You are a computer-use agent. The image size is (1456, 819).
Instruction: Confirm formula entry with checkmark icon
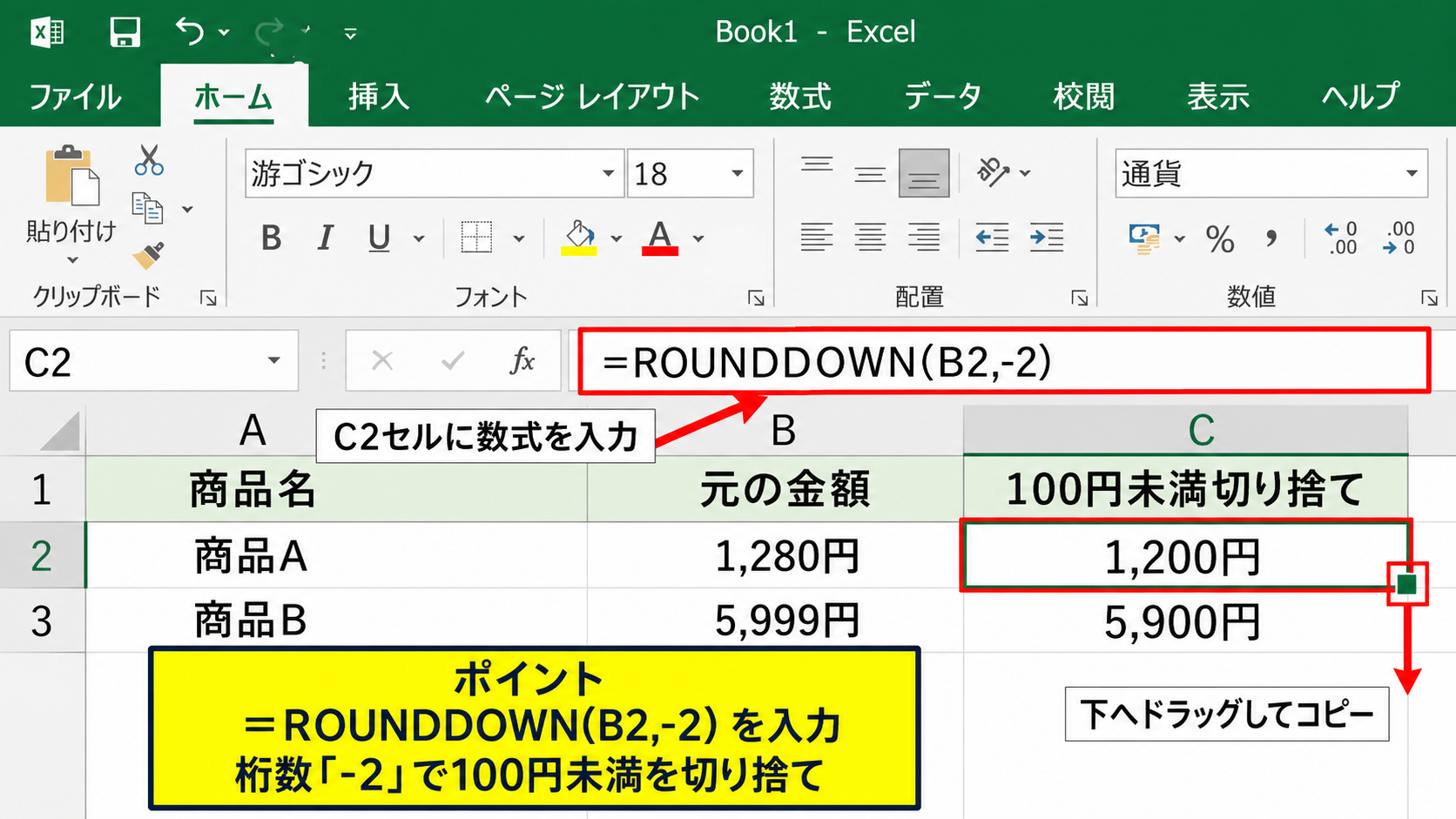[453, 360]
